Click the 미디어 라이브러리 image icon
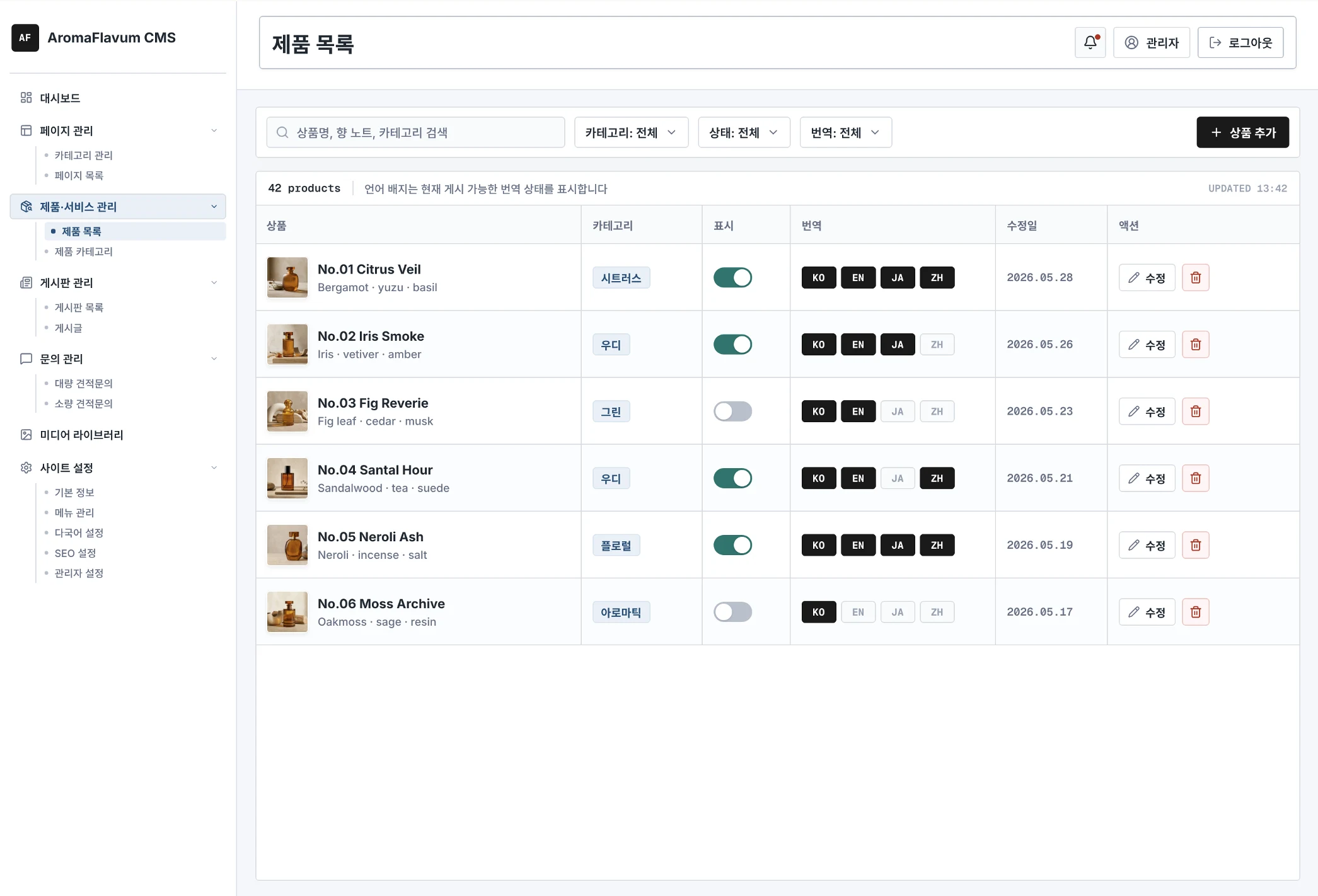 tap(26, 435)
